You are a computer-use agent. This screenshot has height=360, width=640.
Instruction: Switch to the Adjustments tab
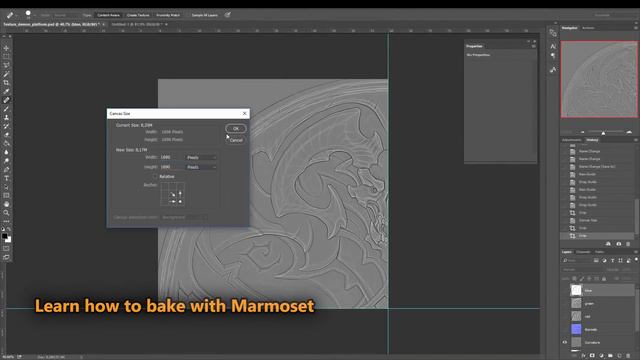(x=571, y=140)
